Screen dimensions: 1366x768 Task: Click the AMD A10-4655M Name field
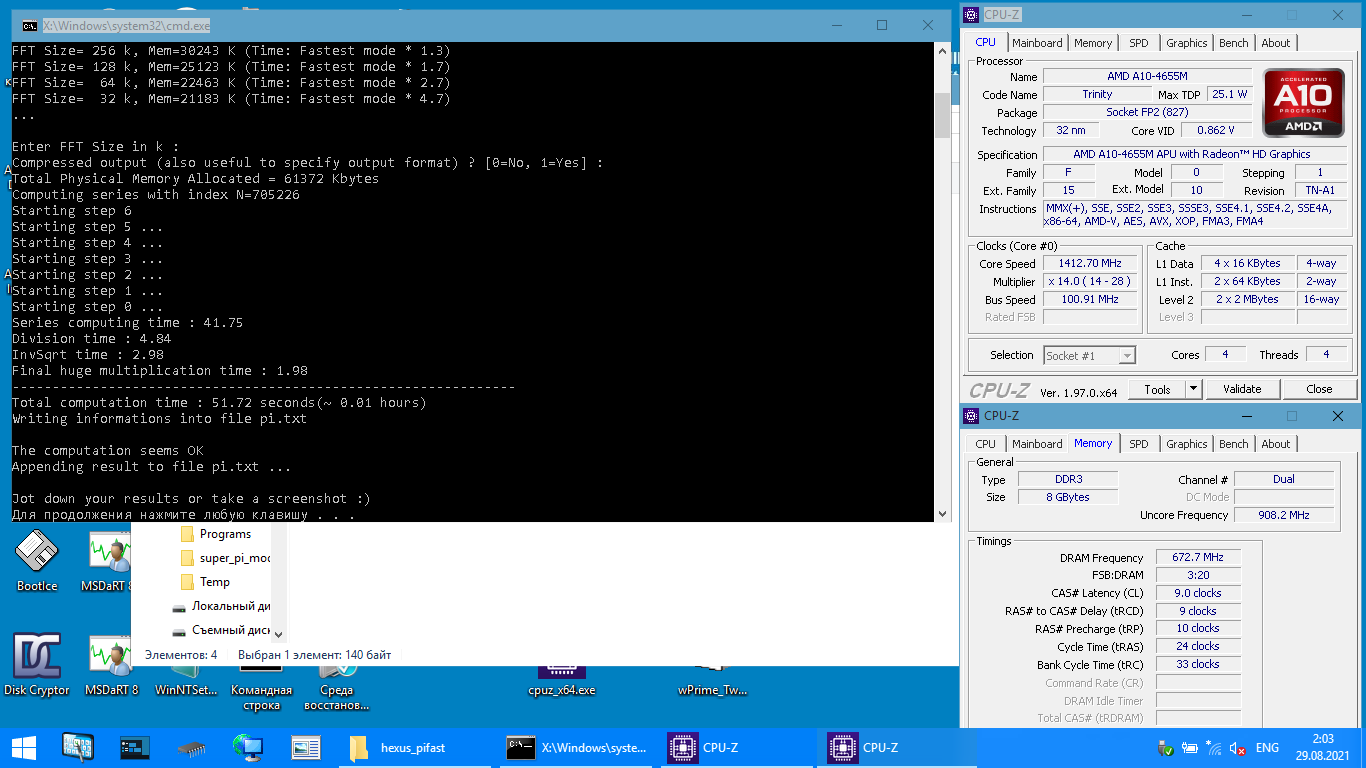1145,76
